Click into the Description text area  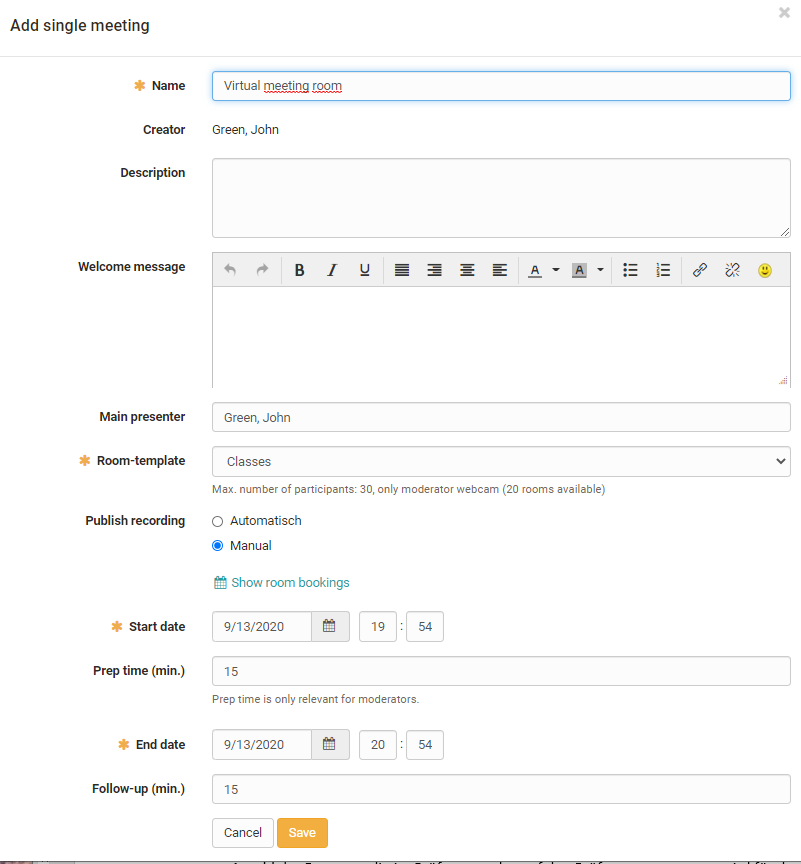coord(501,198)
